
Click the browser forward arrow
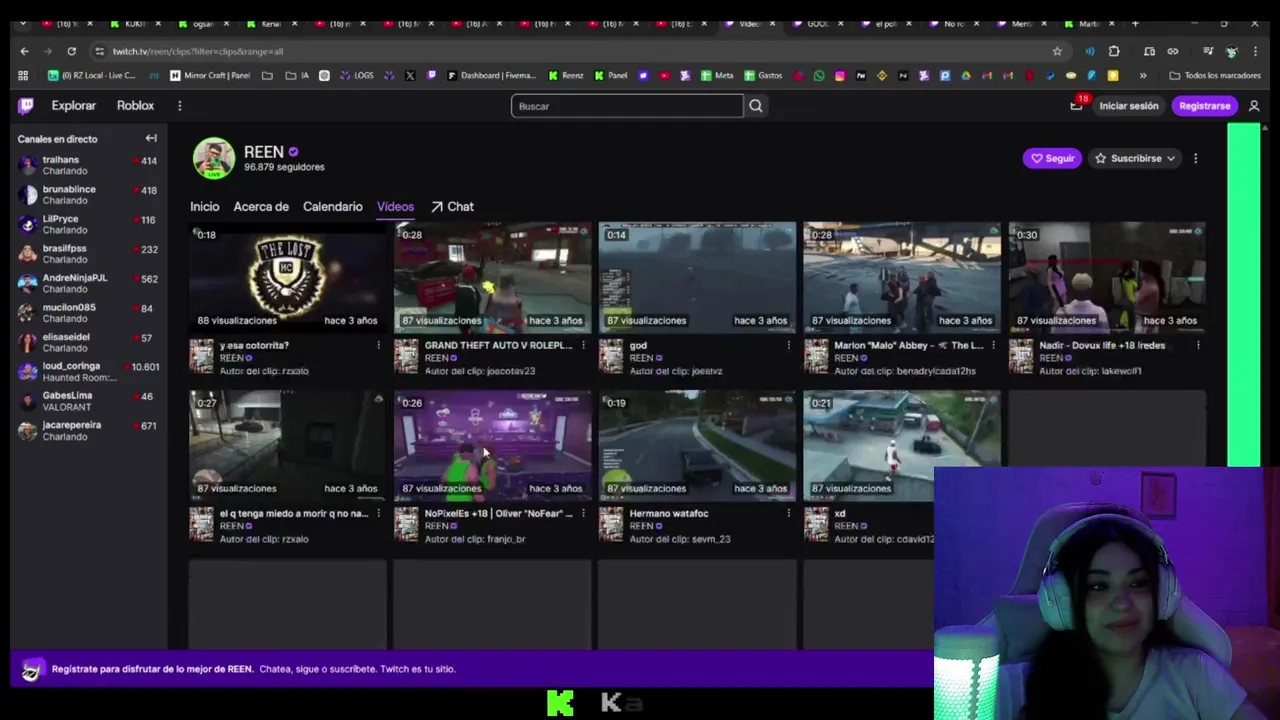pos(48,51)
